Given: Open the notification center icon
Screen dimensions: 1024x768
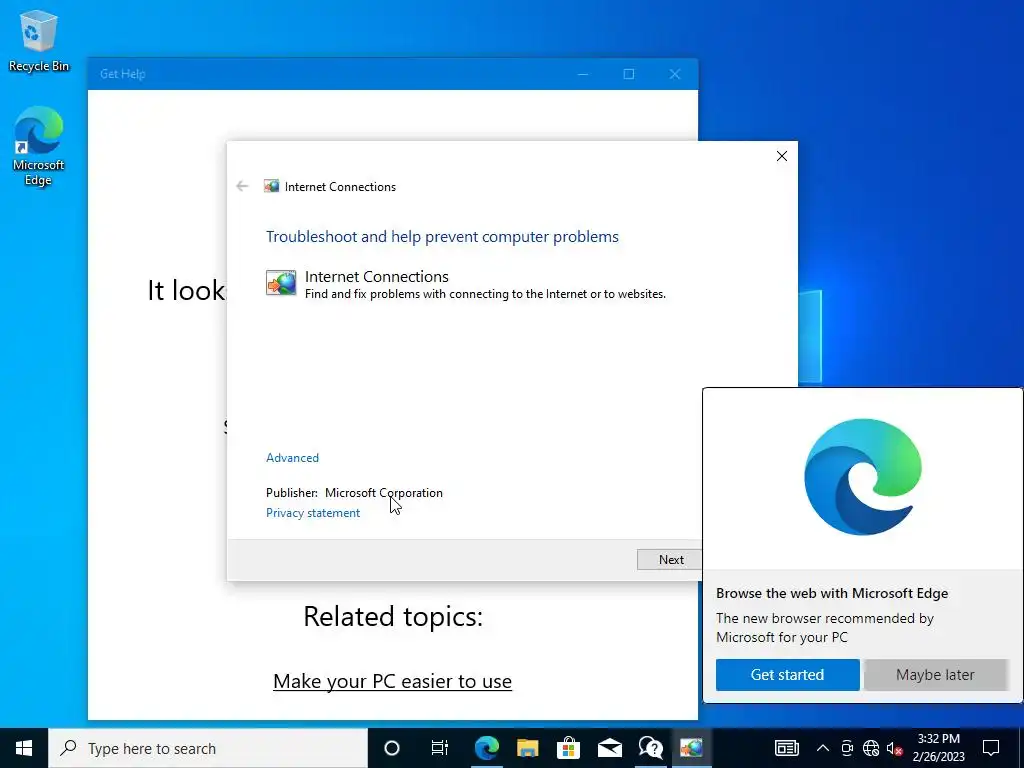Looking at the screenshot, I should 991,748.
